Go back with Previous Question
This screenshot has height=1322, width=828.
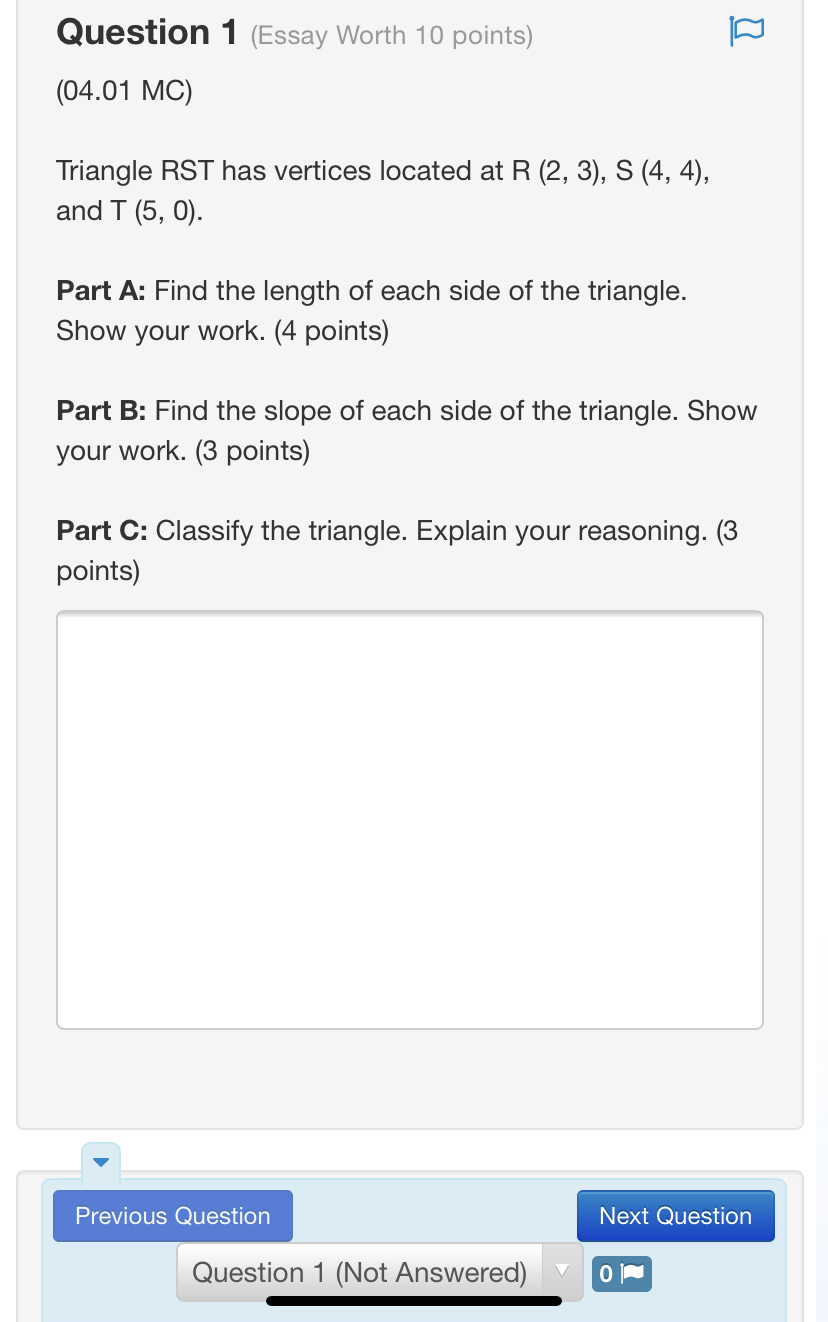172,1216
